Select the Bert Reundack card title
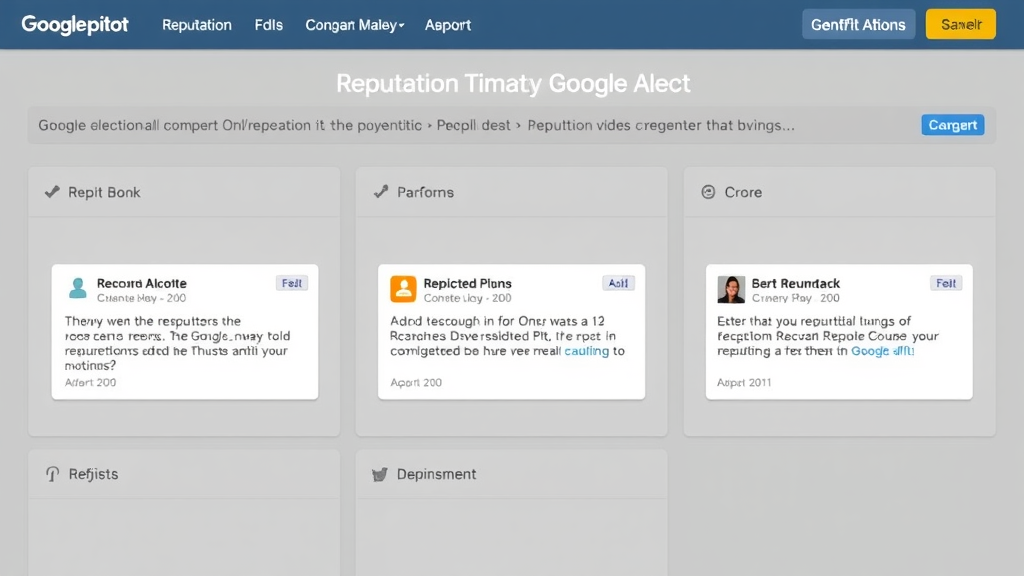The image size is (1024, 576). pyautogui.click(x=795, y=283)
